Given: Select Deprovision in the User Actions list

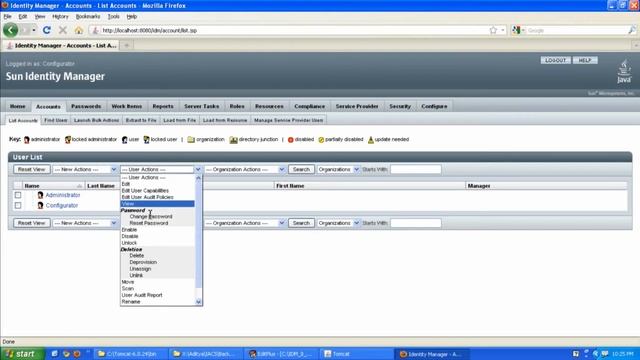Looking at the screenshot, I should point(158,262).
